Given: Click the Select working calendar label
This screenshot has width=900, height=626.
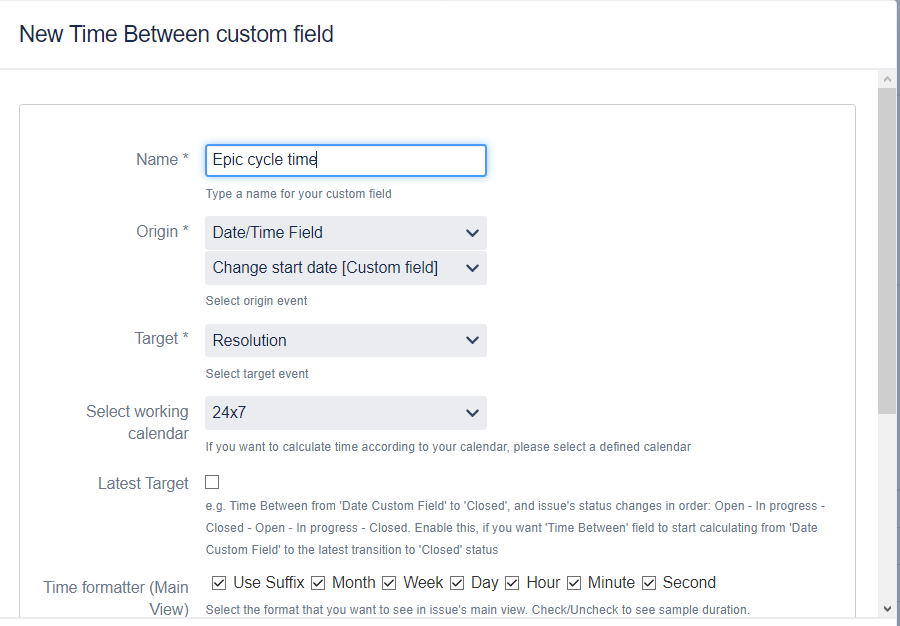Looking at the screenshot, I should 137,422.
